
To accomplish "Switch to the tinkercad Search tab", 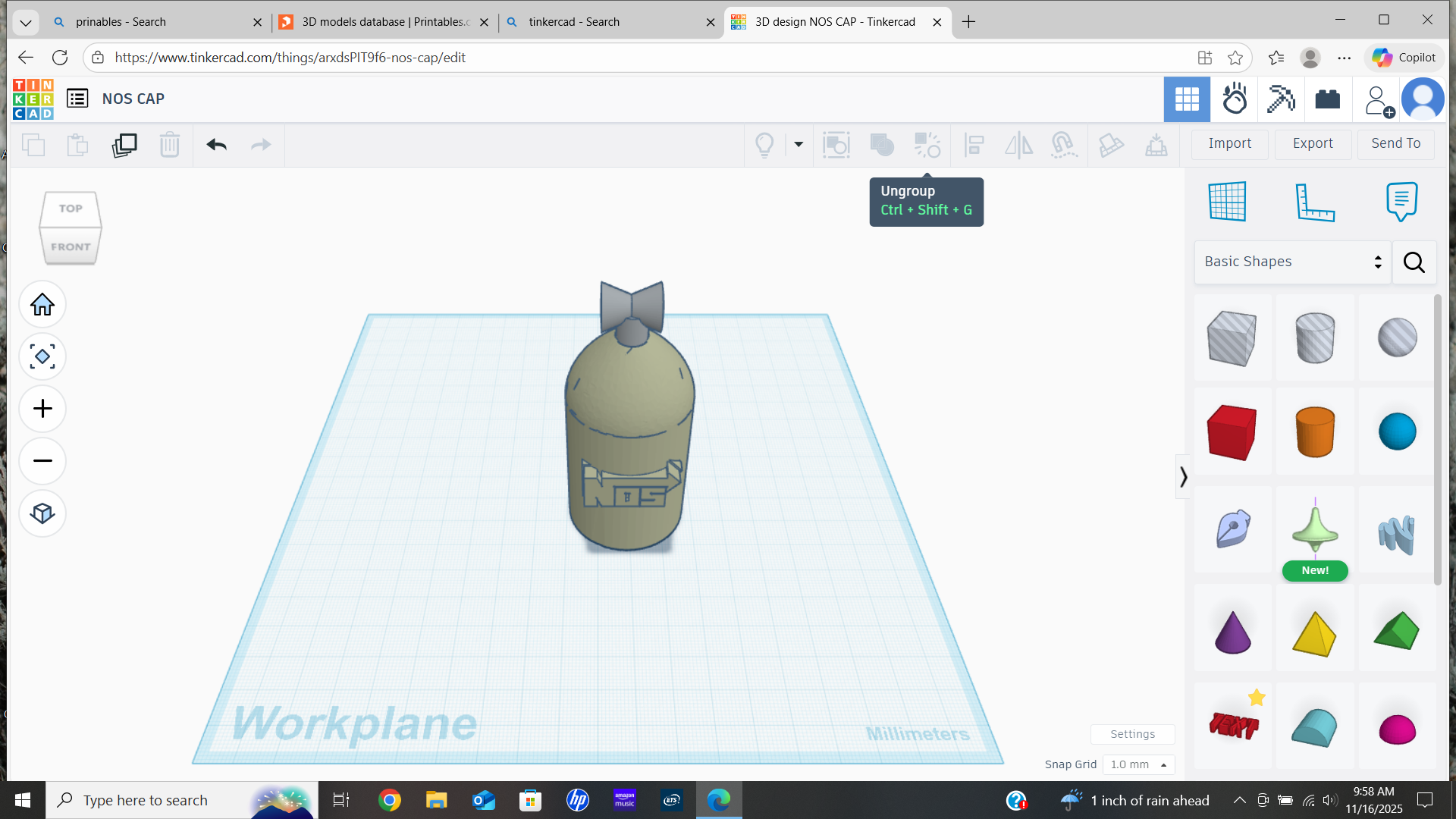I will 610,22.
